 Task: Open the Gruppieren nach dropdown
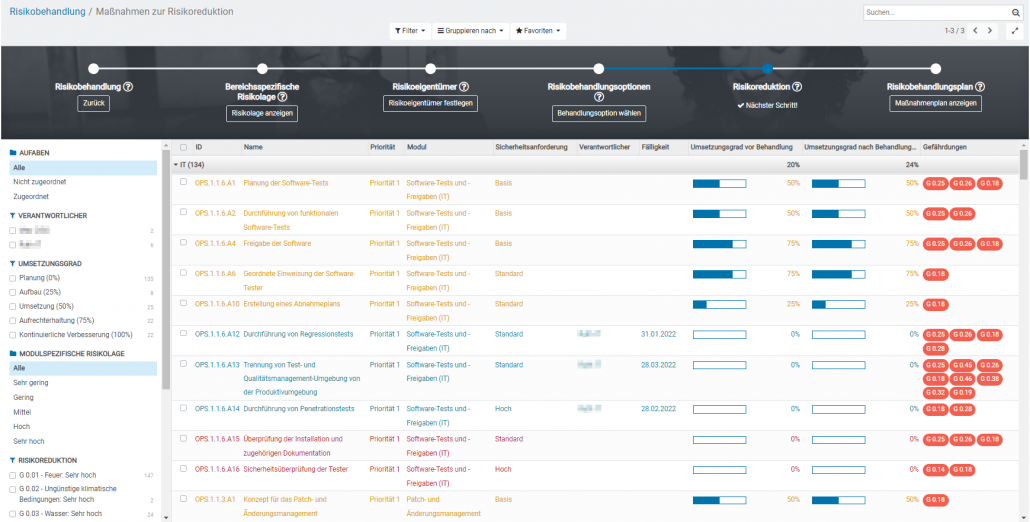pos(469,31)
